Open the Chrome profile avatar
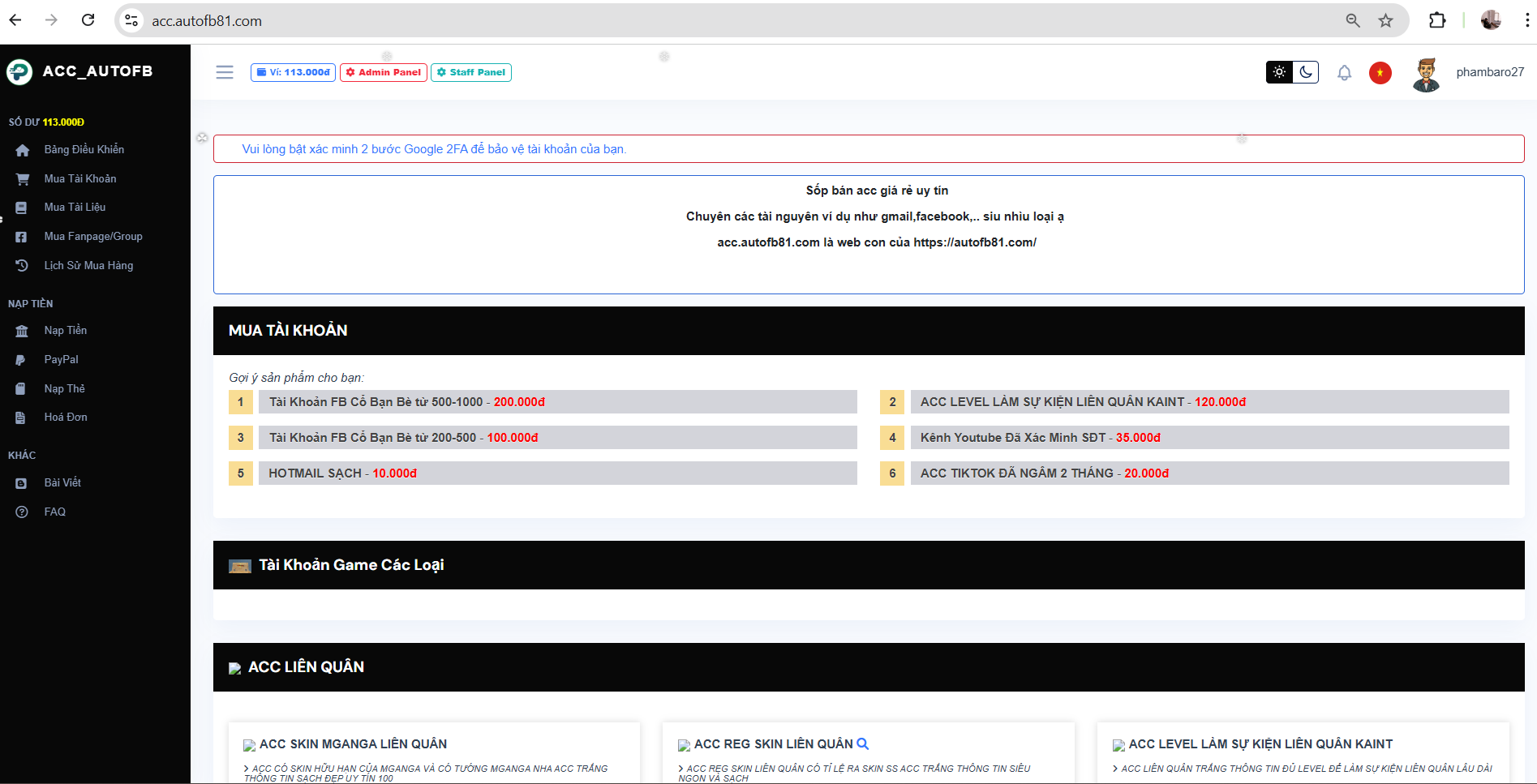The width and height of the screenshot is (1537, 784). click(1491, 20)
